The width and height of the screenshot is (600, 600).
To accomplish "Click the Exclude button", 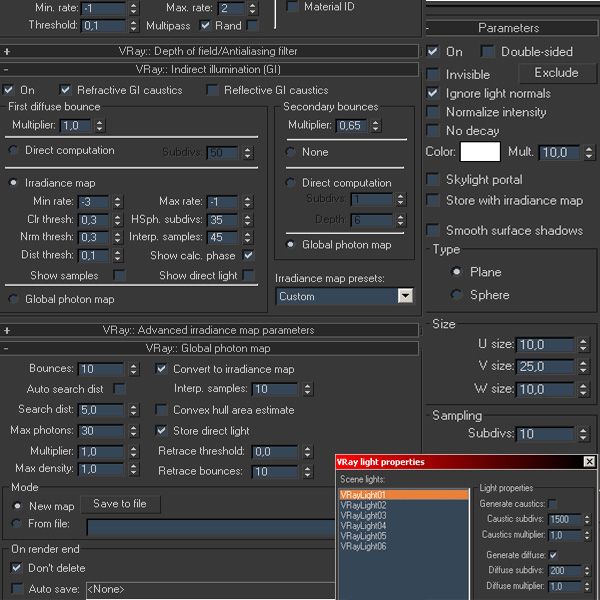I will pyautogui.click(x=557, y=73).
